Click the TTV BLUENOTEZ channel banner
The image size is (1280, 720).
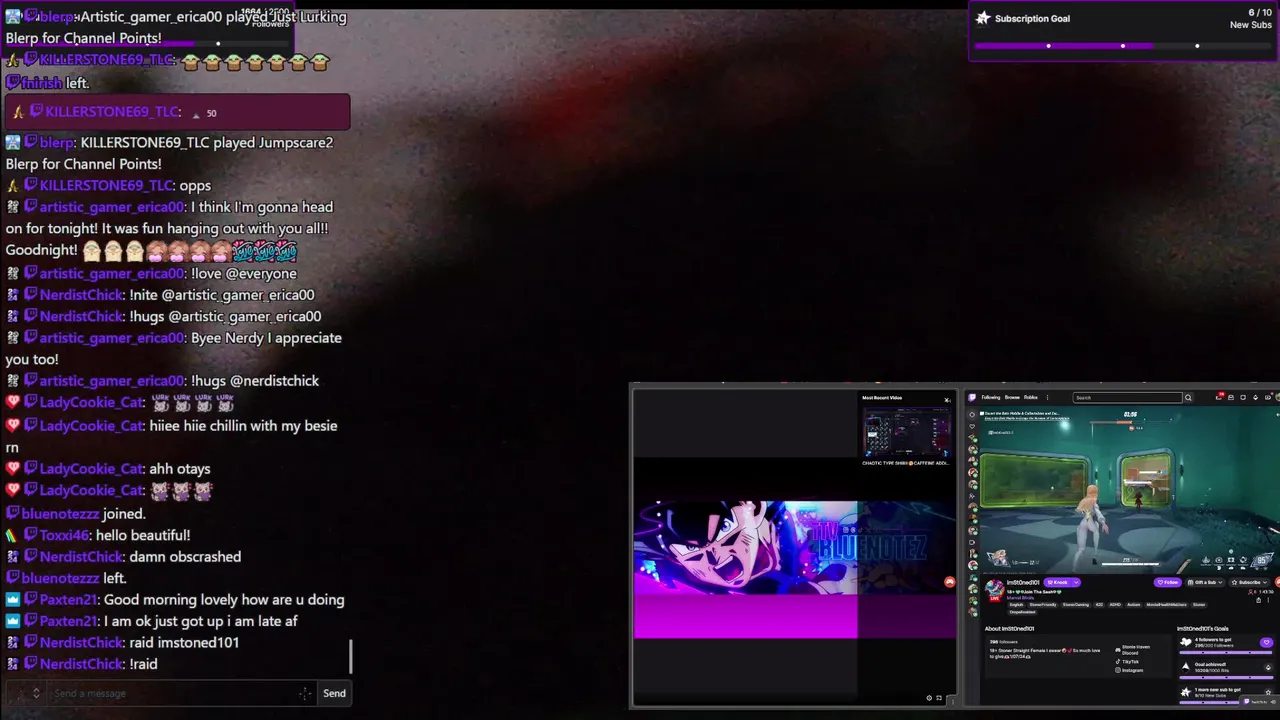click(795, 548)
